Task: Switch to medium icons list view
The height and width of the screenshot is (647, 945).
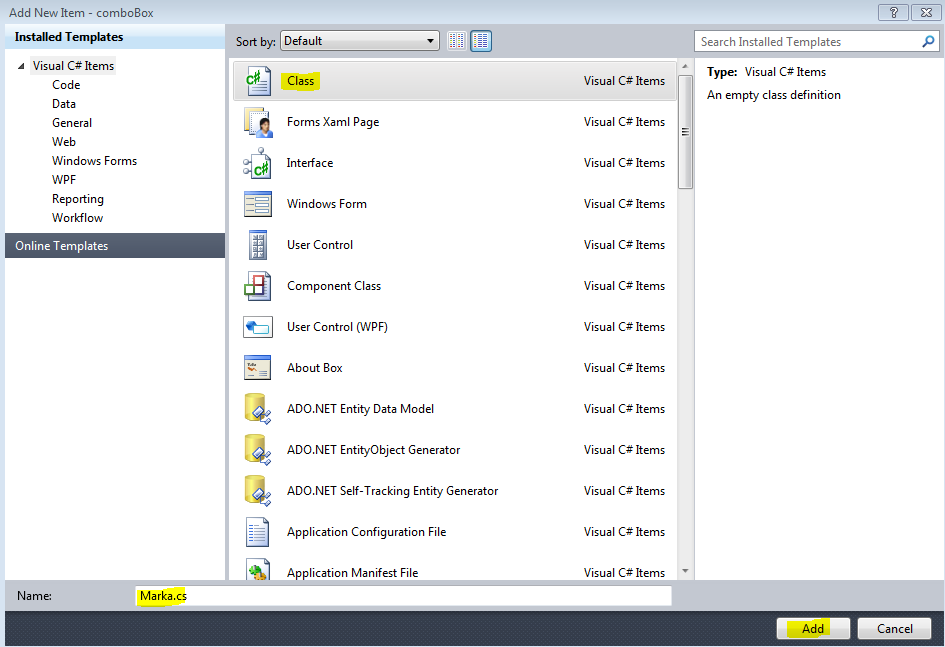Action: click(x=481, y=41)
